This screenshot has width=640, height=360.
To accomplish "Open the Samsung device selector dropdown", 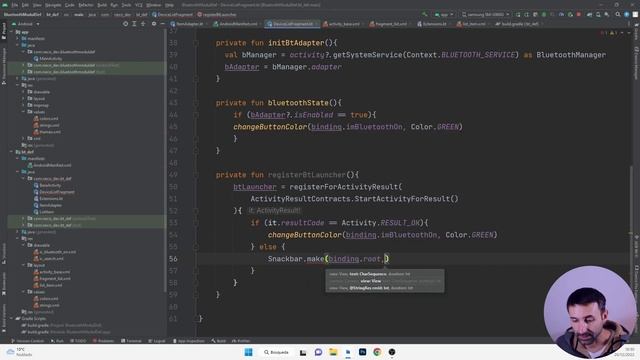I will click(485, 15).
